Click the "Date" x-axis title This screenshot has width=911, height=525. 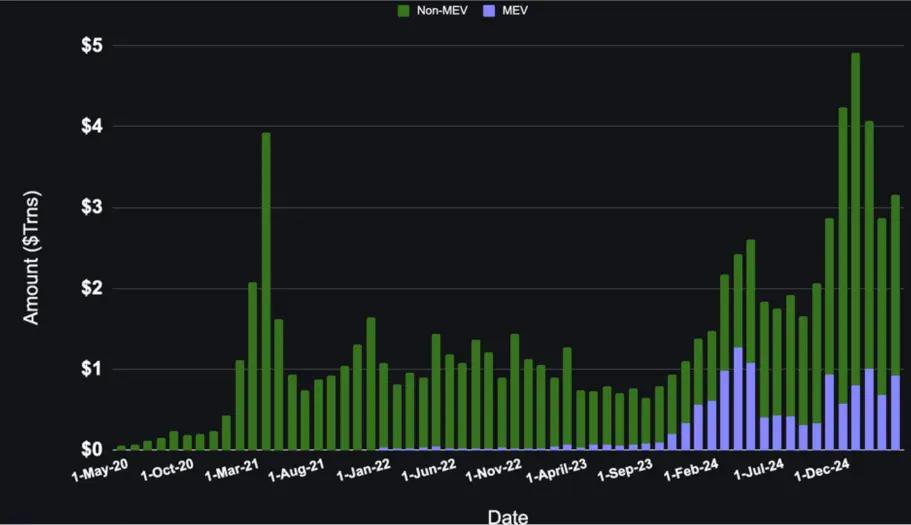click(508, 516)
